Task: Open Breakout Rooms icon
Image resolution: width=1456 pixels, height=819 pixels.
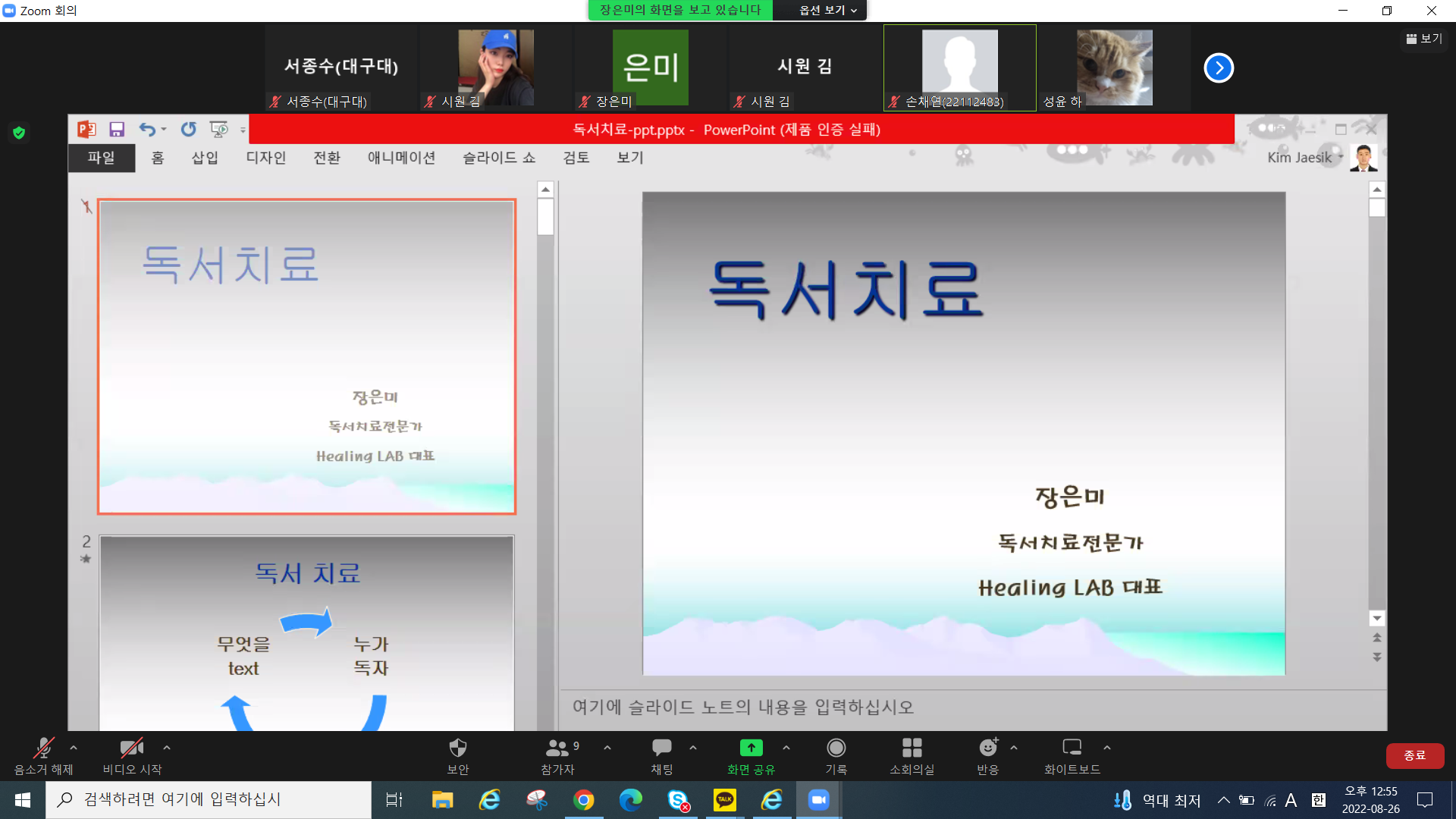Action: click(x=912, y=748)
